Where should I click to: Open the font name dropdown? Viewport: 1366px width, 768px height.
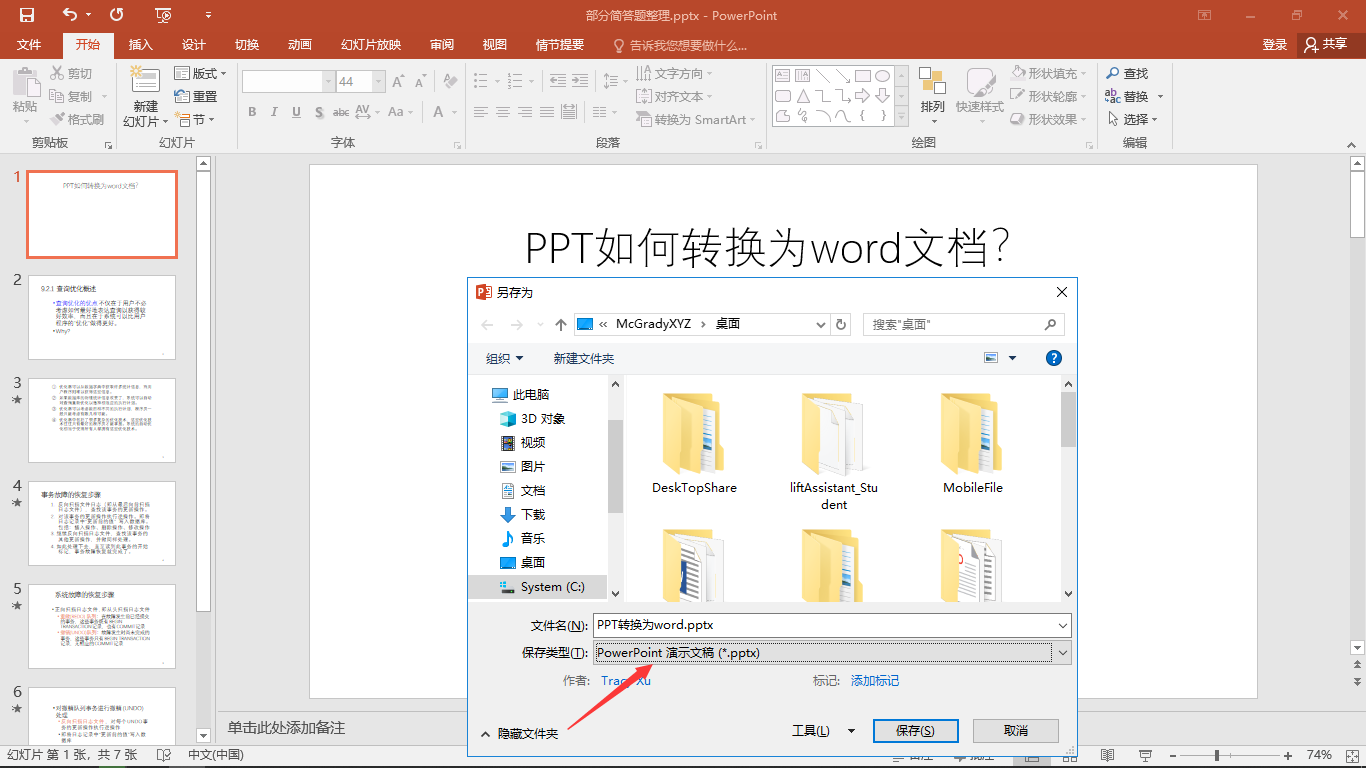tap(329, 82)
